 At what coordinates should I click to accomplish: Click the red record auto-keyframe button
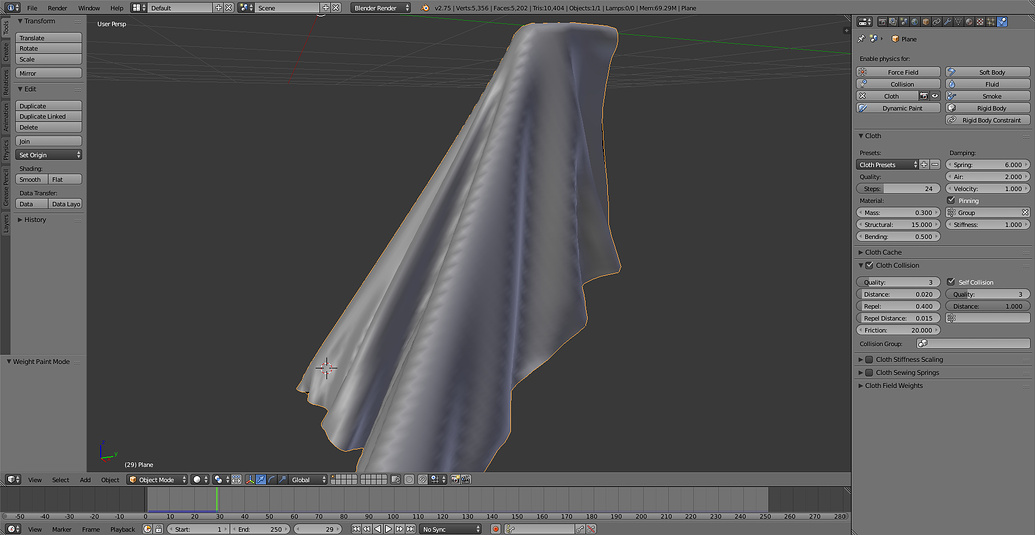pyautogui.click(x=496, y=528)
